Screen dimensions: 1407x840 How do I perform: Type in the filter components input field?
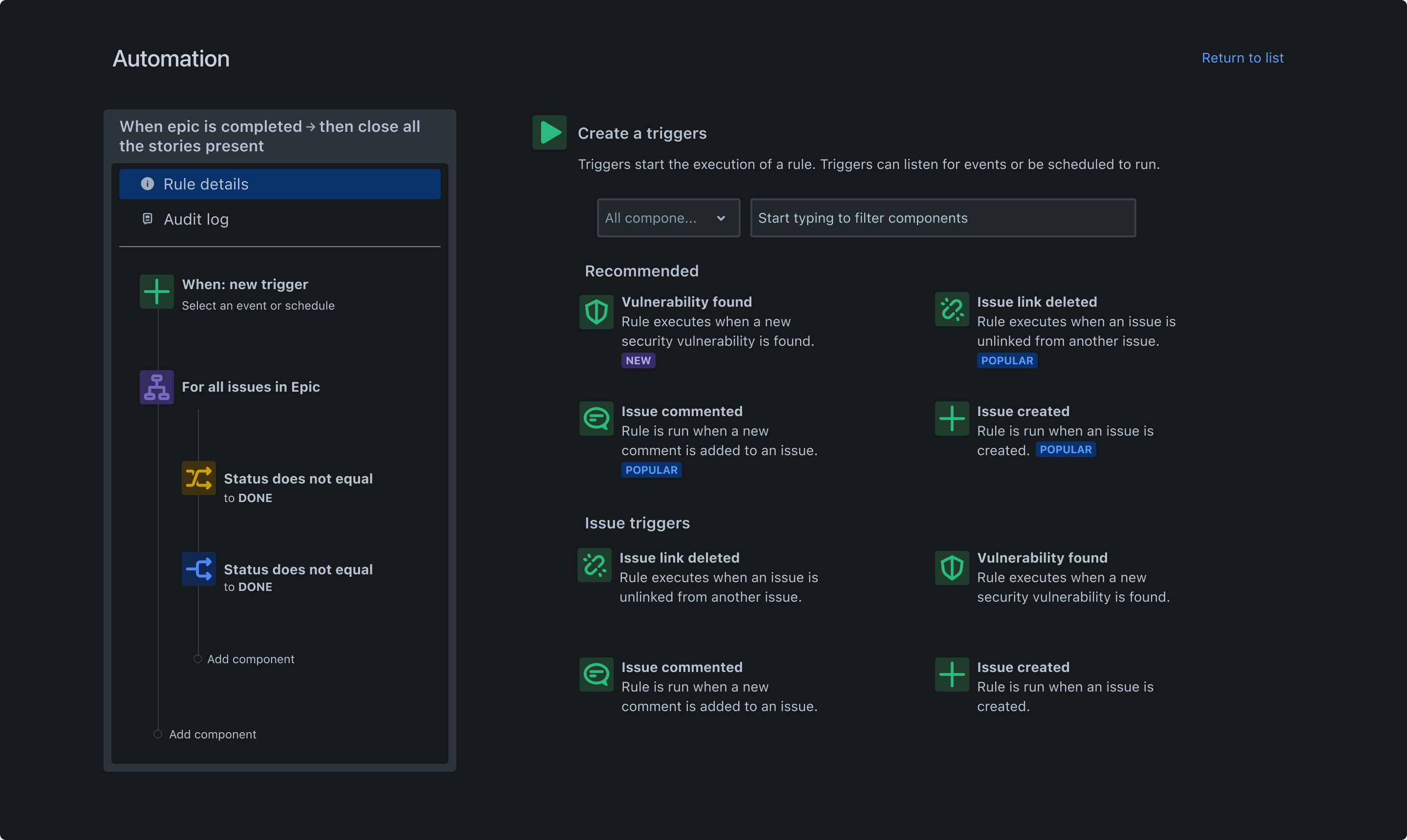point(942,217)
